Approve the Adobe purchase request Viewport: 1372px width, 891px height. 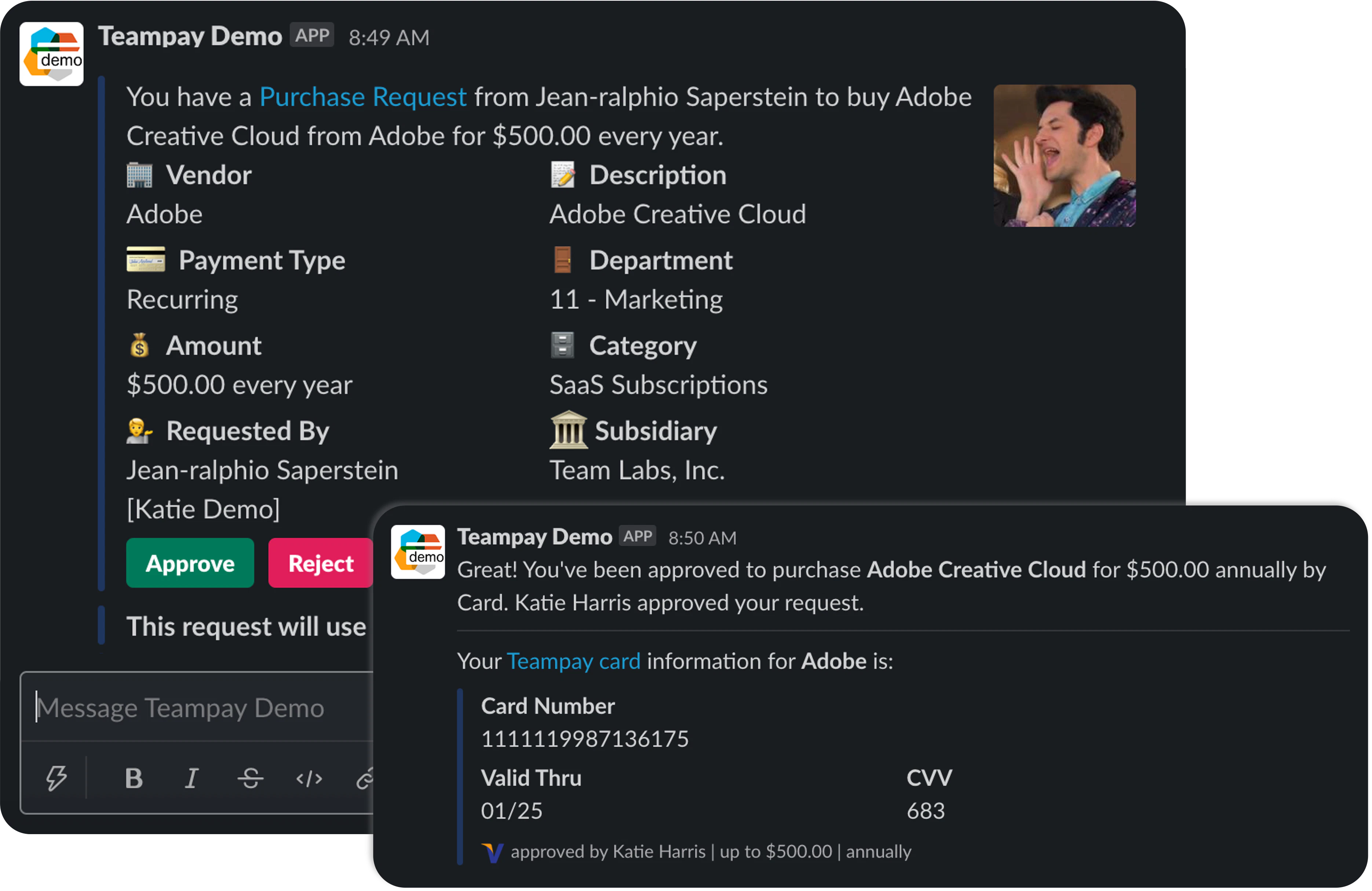pos(190,563)
